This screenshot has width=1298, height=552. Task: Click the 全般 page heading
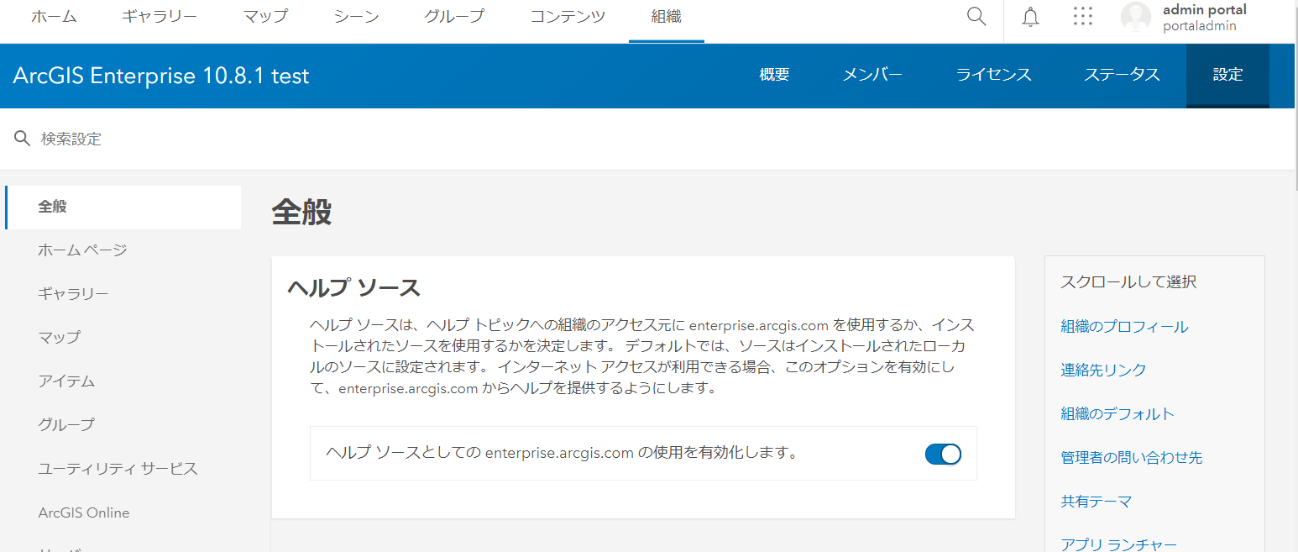coord(301,212)
